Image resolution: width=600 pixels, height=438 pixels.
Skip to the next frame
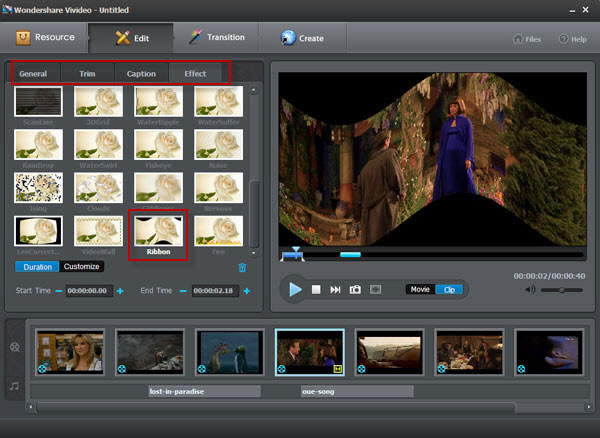pyautogui.click(x=335, y=290)
